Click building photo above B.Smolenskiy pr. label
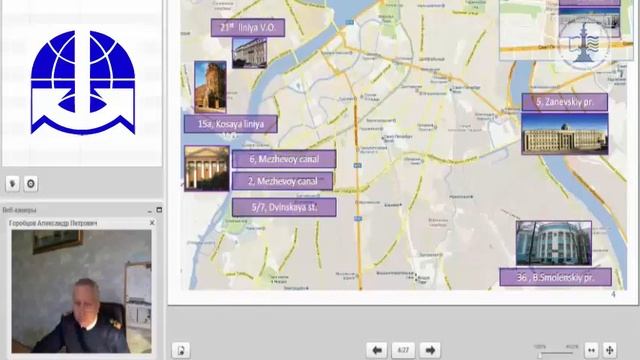Viewport: 640px width, 360px height. [554, 243]
